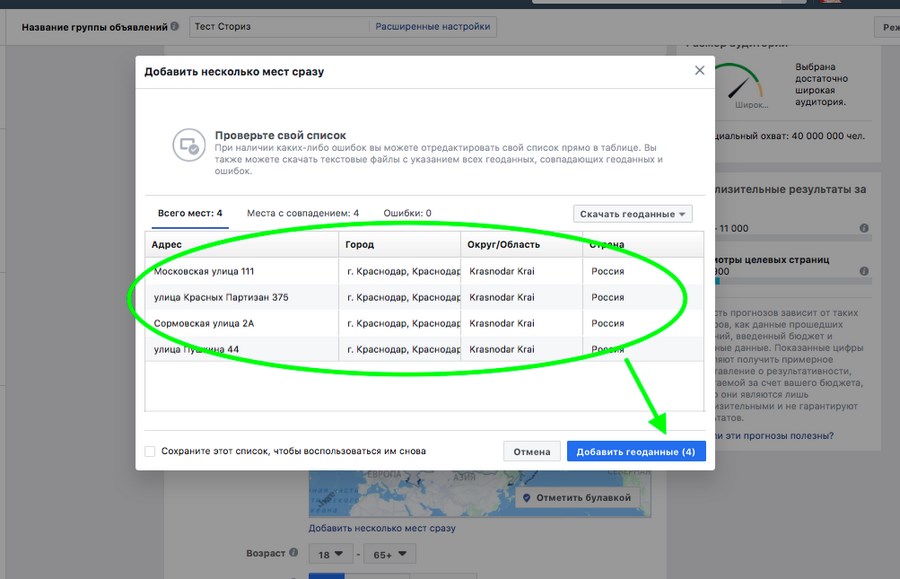Click info icon next to Возраст label

coord(293,553)
